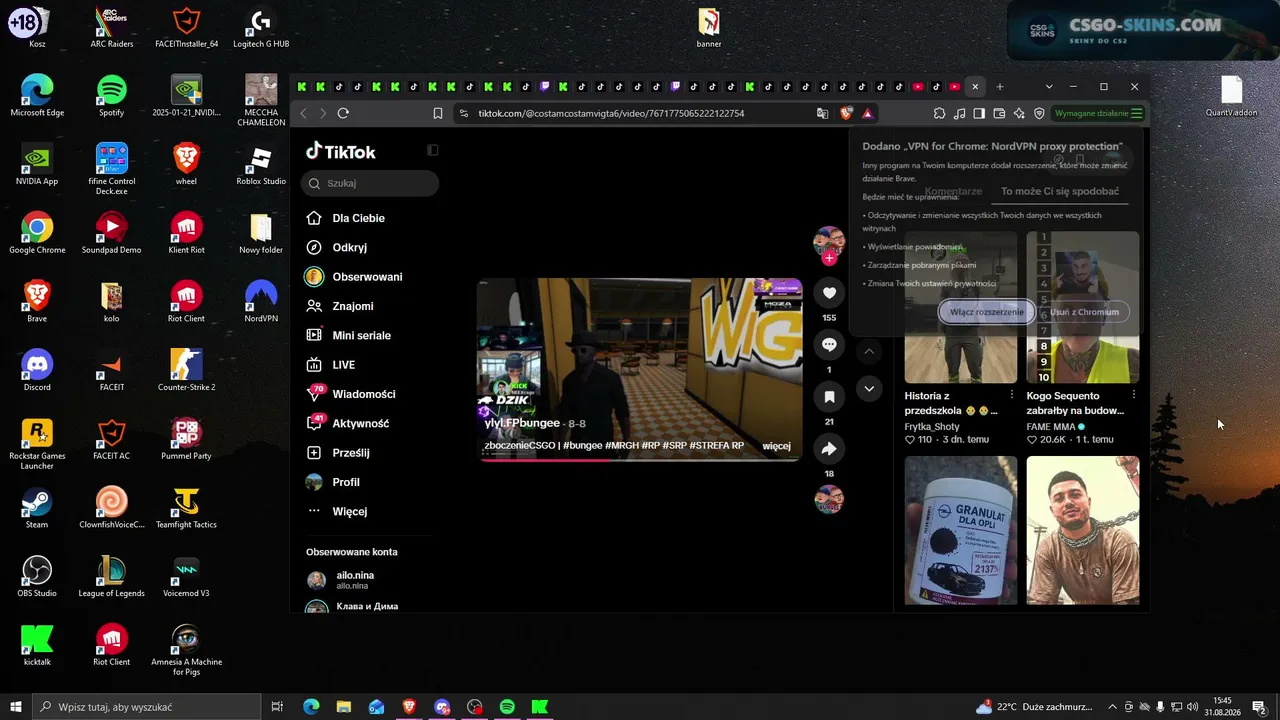Go to next video with down chevron
Image resolution: width=1280 pixels, height=720 pixels.
[x=869, y=388]
